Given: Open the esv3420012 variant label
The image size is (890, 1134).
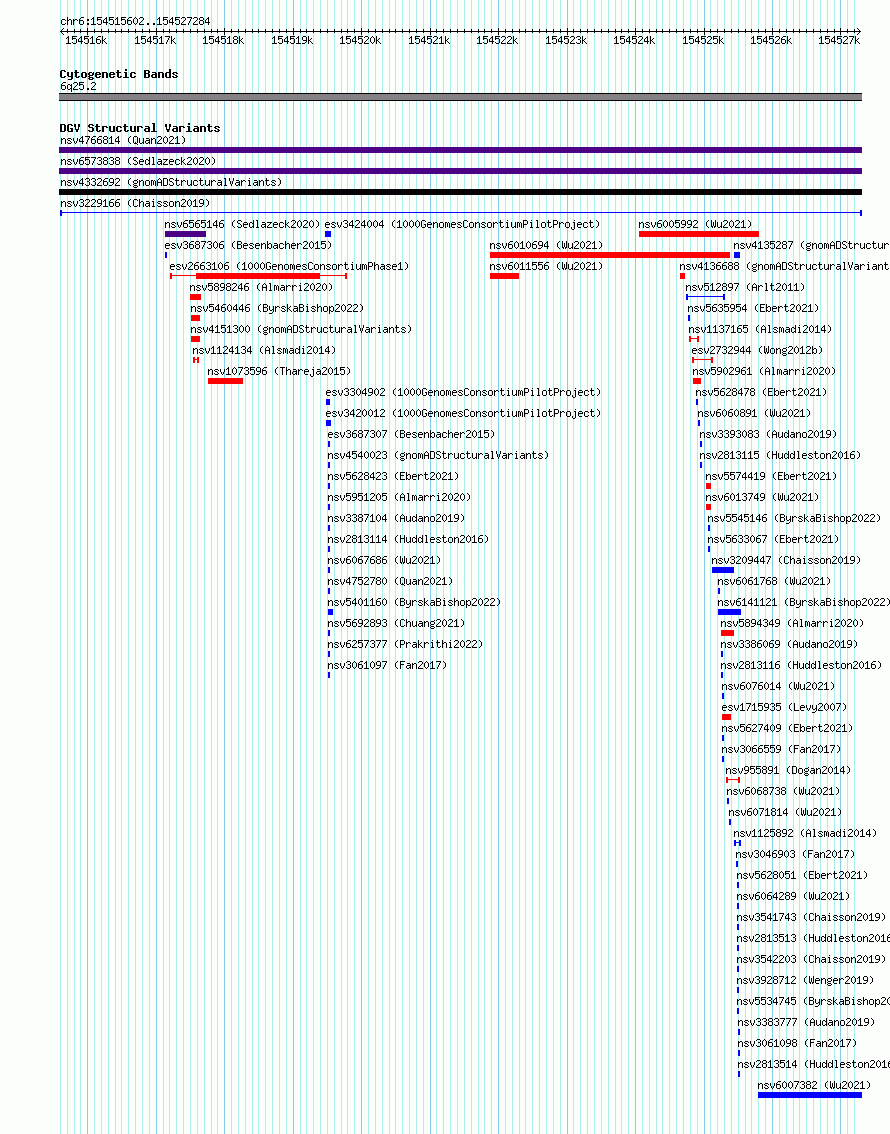Looking at the screenshot, I should [x=463, y=413].
